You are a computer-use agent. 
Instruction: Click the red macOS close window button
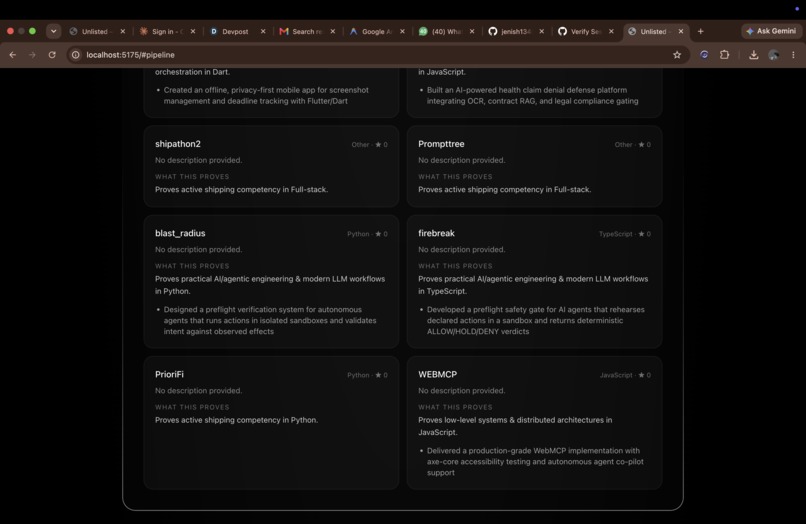click(x=10, y=31)
